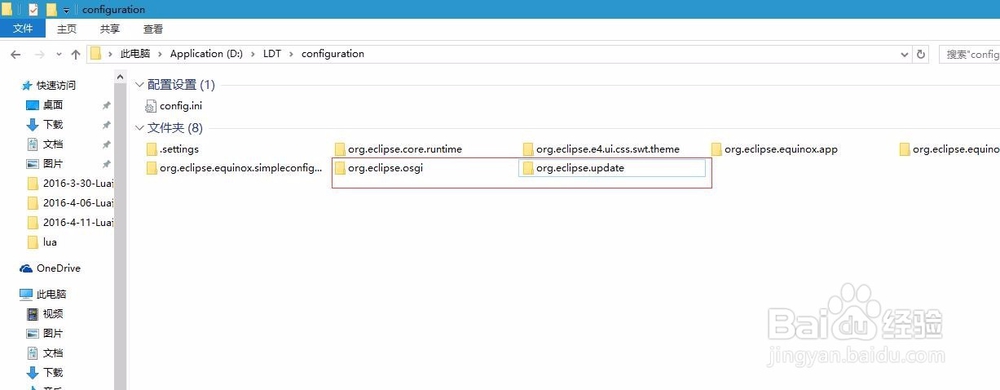Click LDT in the address path
This screenshot has width=1000, height=390.
[272, 54]
